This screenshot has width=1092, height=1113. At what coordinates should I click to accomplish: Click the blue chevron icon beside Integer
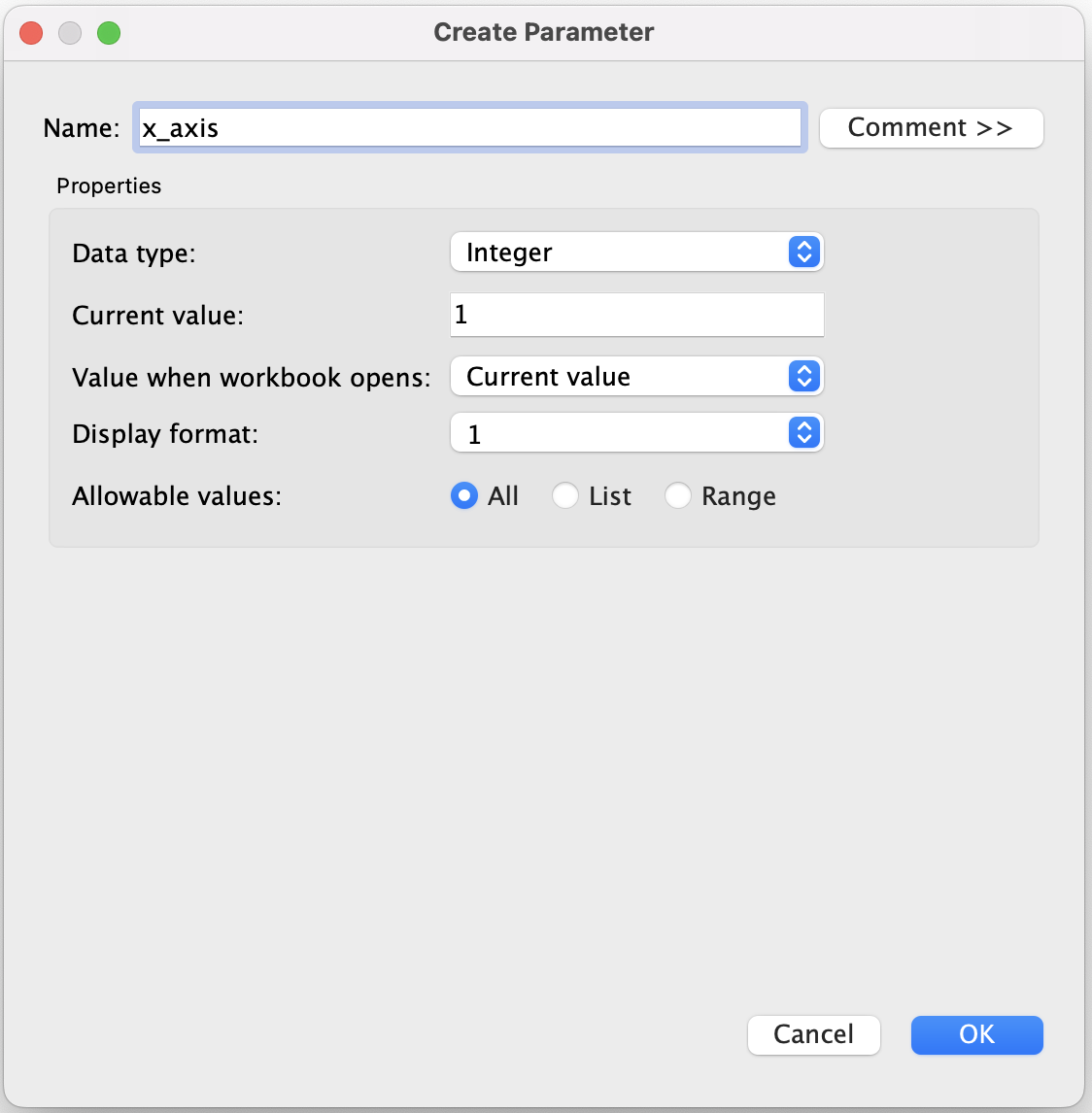[803, 253]
